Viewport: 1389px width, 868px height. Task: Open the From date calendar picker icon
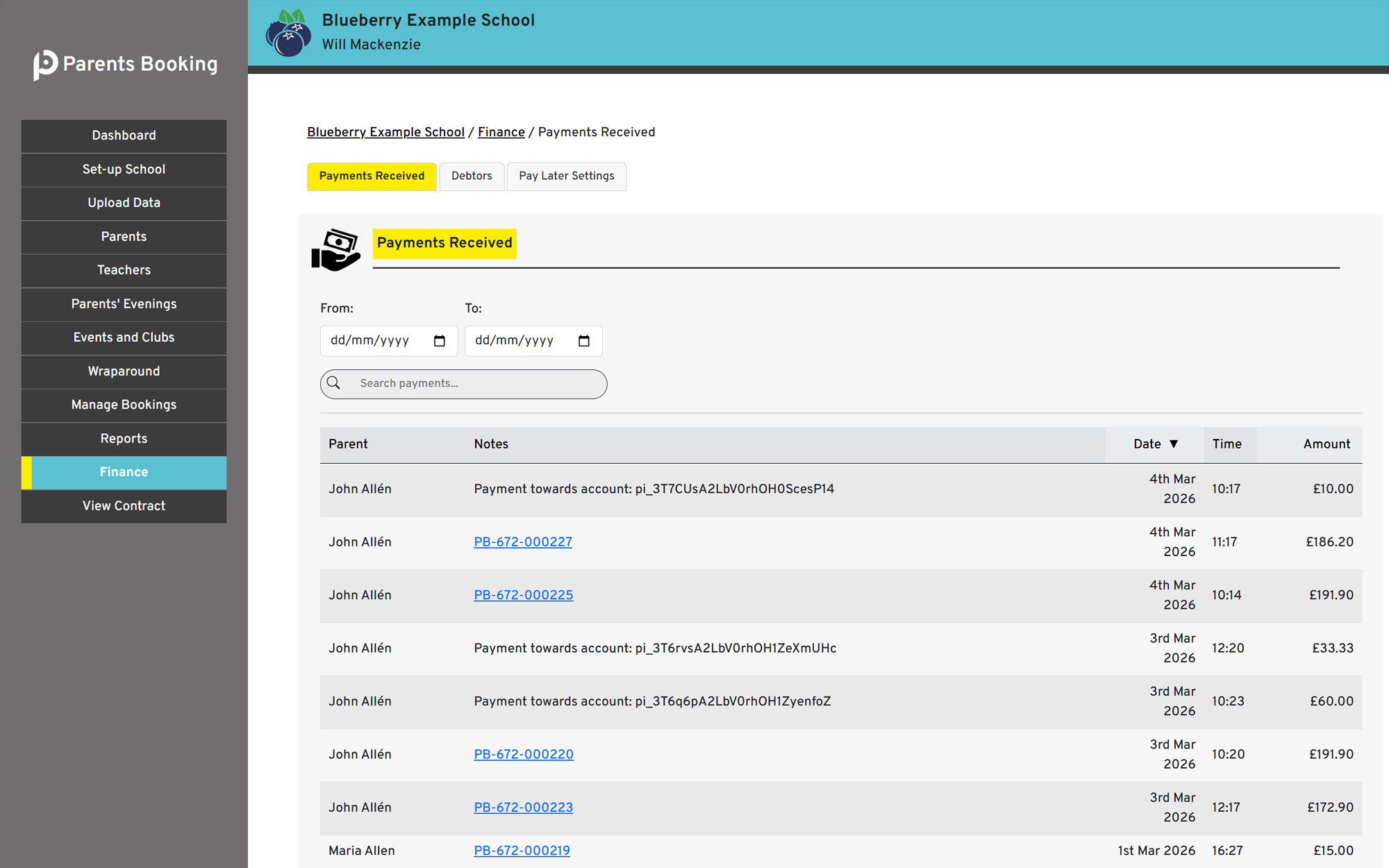[439, 341]
